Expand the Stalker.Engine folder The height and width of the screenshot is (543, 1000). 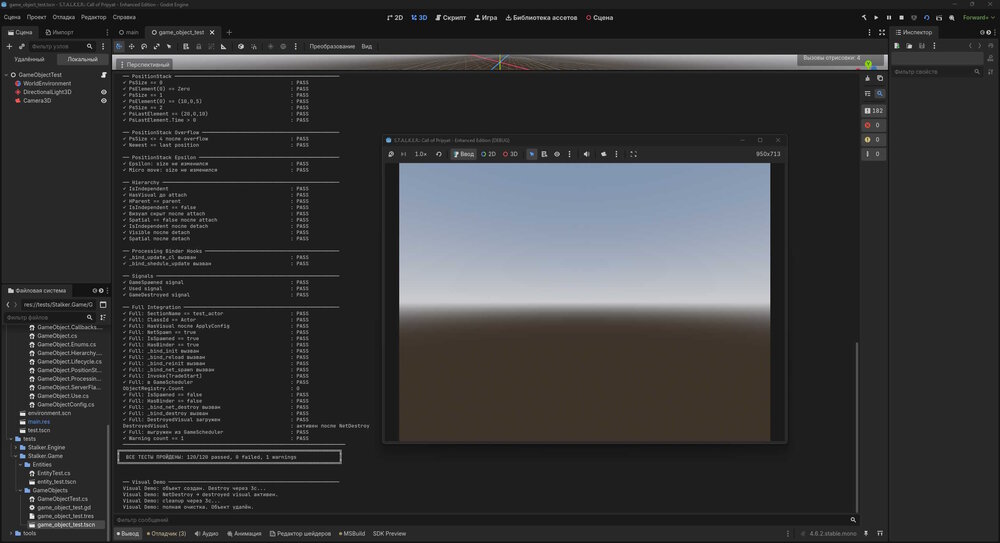point(16,448)
